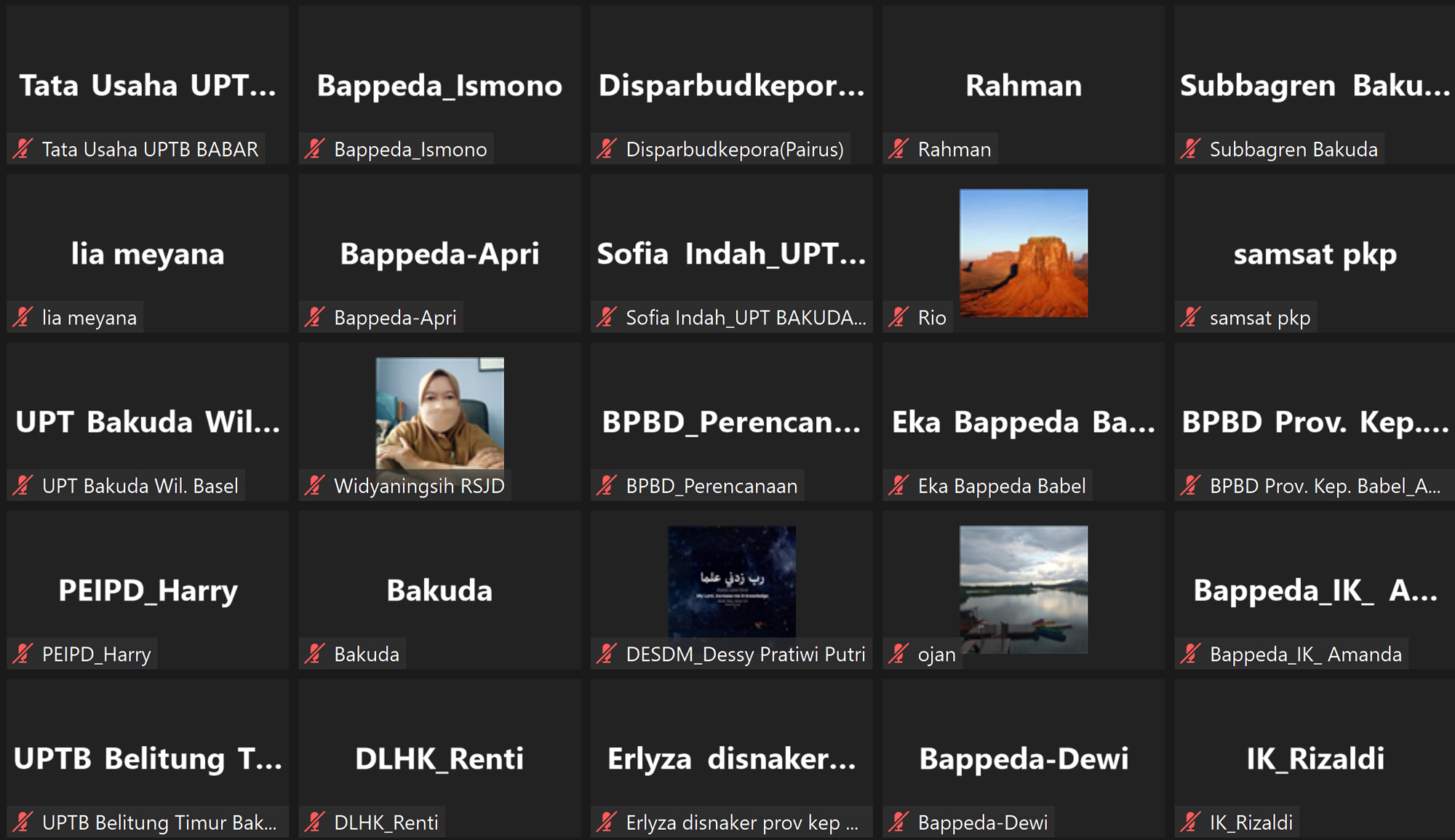Select Rio's desert rock profile picture

coord(1024,252)
